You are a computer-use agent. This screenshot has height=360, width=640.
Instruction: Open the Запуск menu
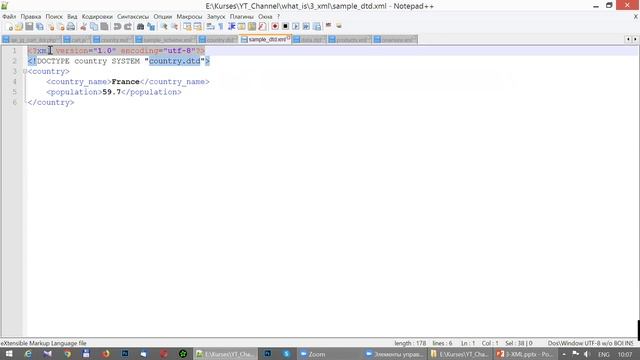click(x=216, y=17)
